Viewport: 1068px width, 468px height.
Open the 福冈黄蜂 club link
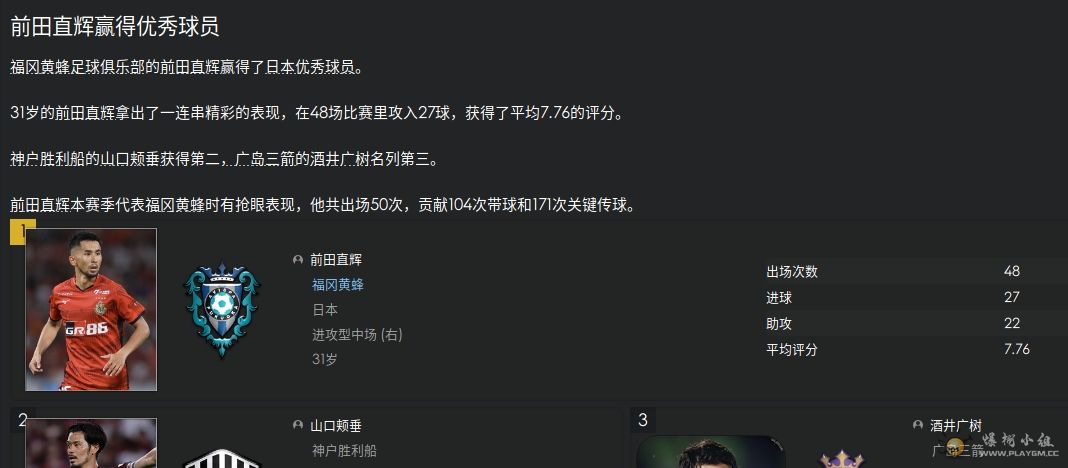[338, 285]
